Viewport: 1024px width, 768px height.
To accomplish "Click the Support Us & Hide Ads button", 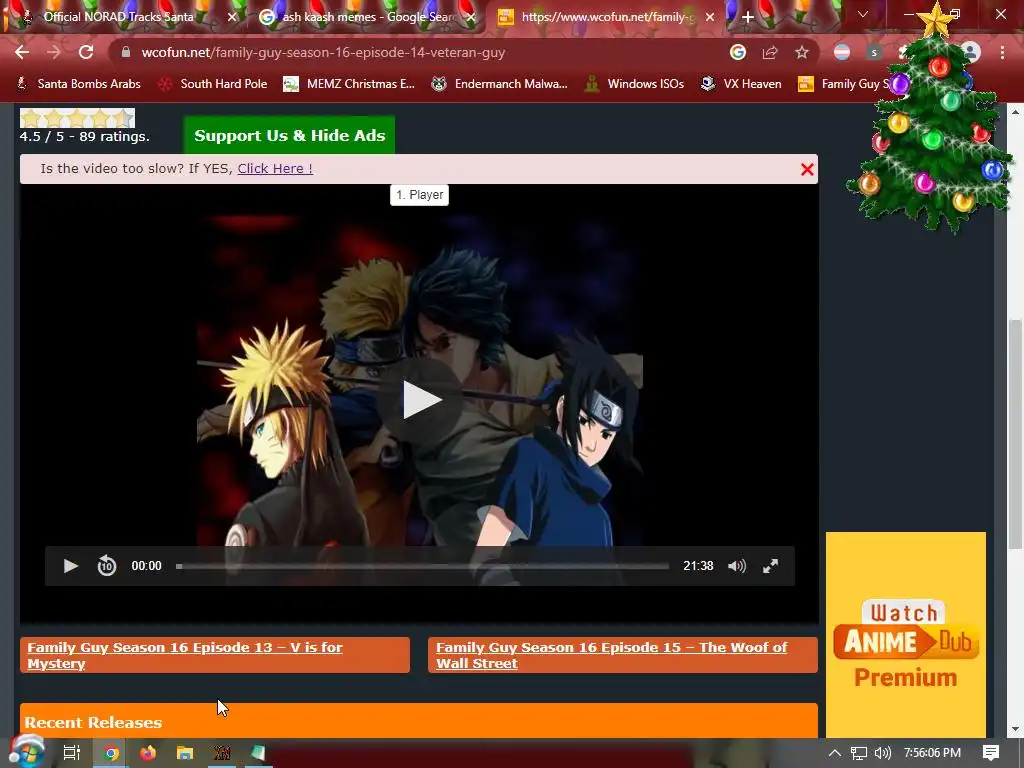I will [x=289, y=135].
